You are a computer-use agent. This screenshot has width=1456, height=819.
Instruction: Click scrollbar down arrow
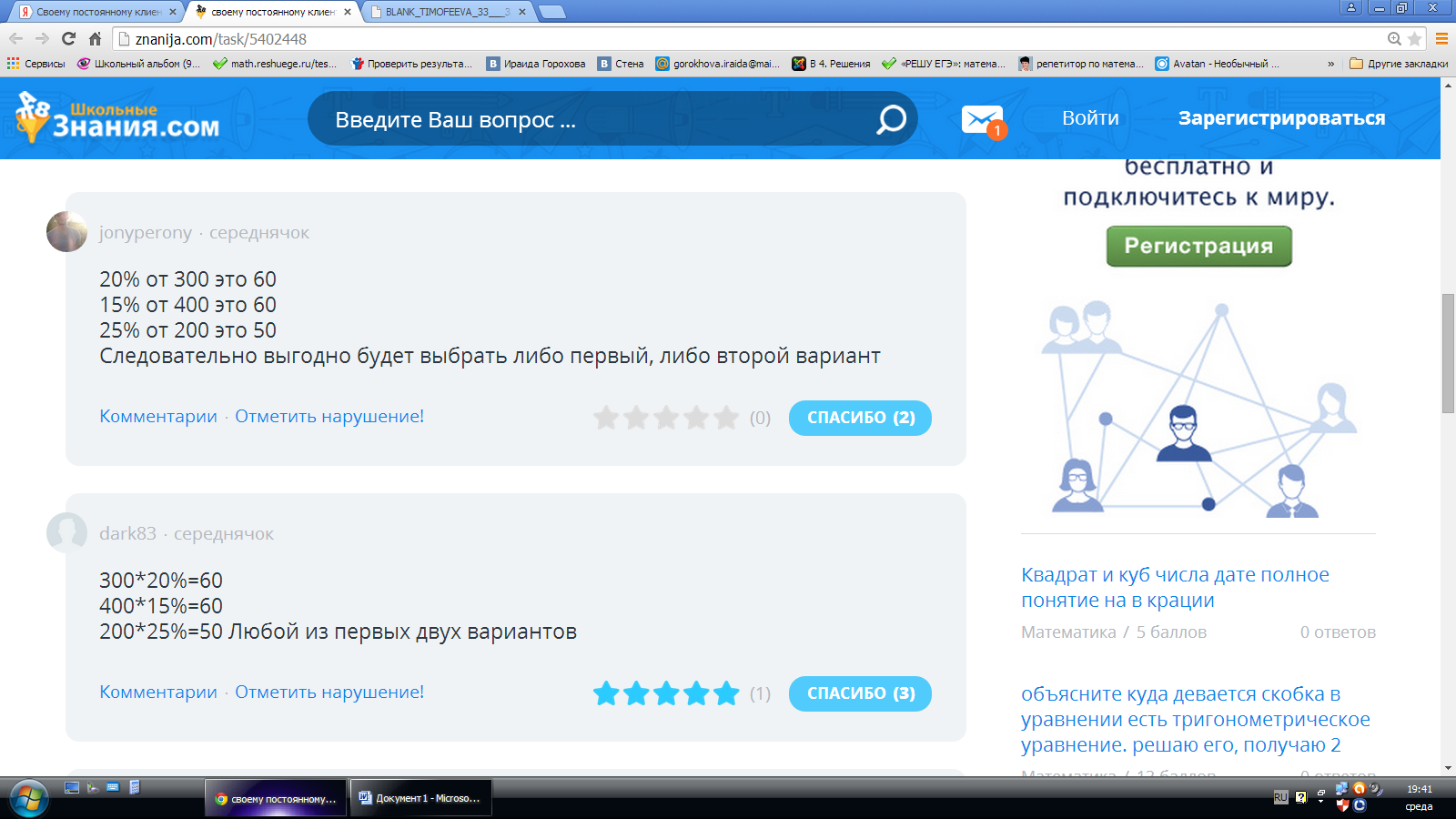tap(1448, 768)
